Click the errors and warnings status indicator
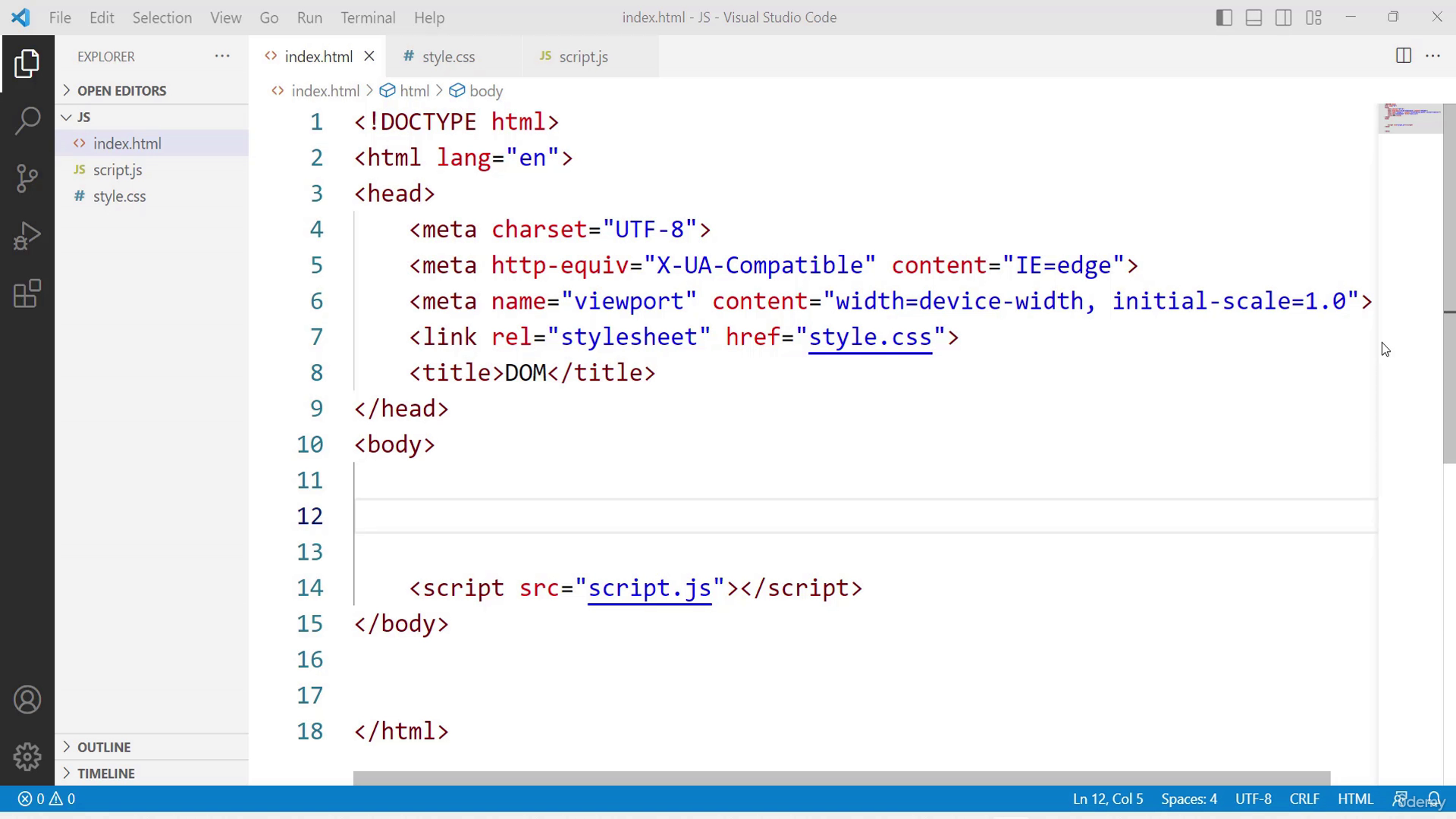Image resolution: width=1456 pixels, height=819 pixels. (x=46, y=799)
